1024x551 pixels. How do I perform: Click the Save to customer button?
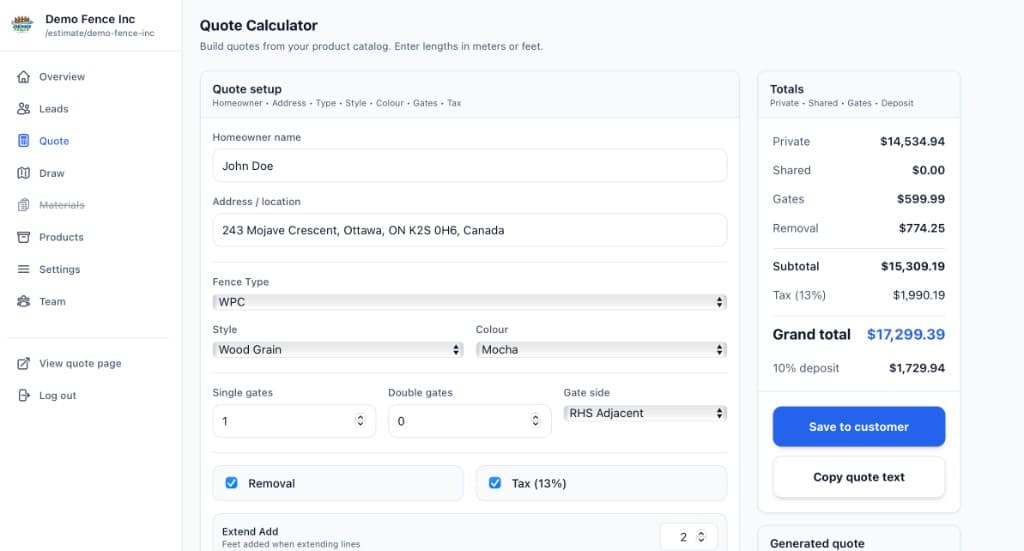[859, 426]
